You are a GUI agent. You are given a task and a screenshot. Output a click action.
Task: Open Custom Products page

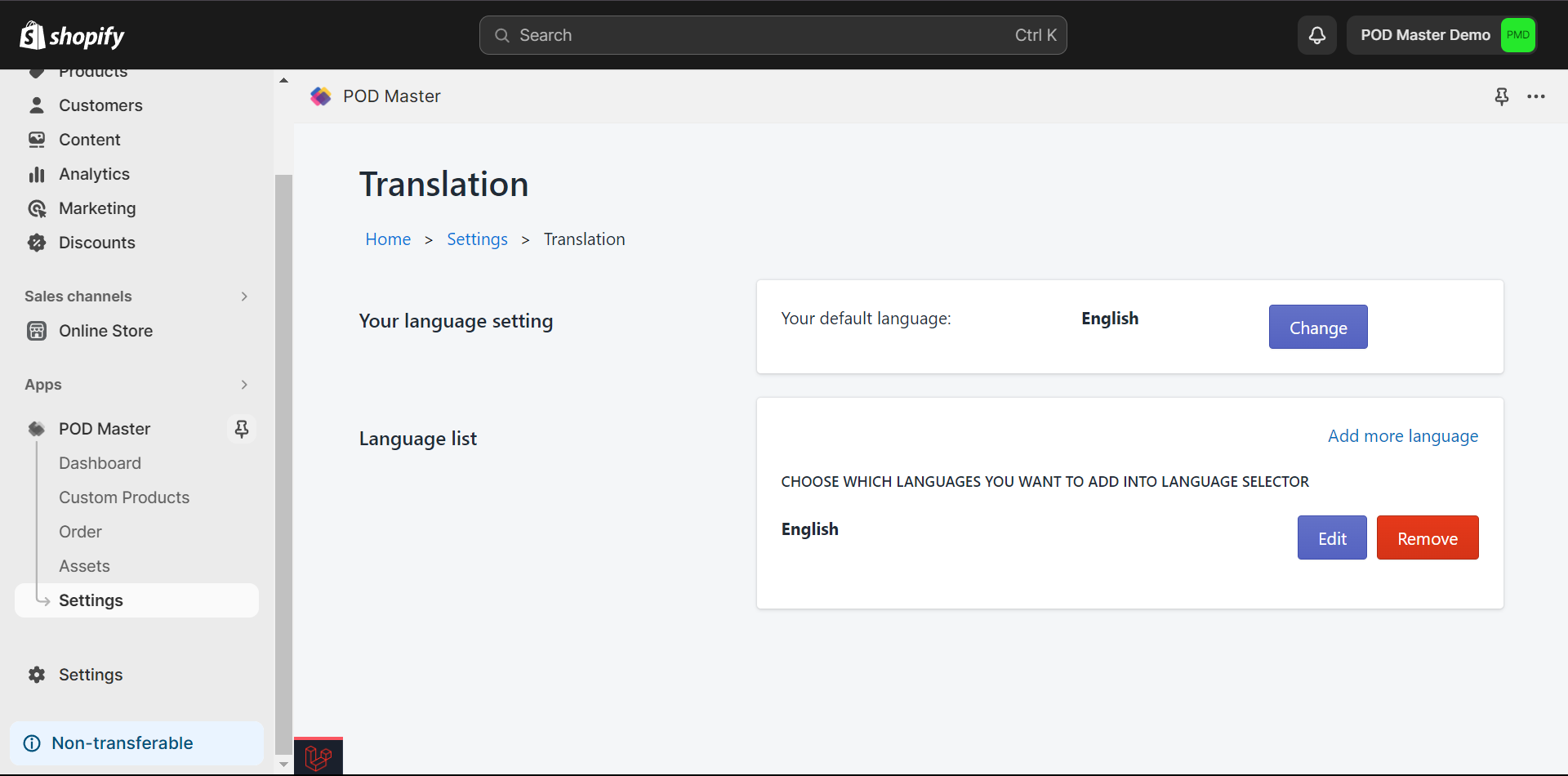(124, 497)
